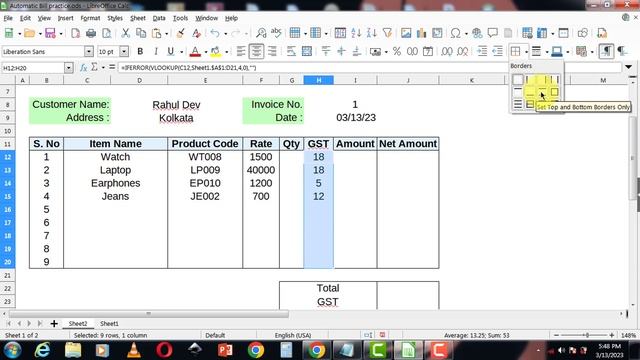This screenshot has width=640, height=360.
Task: Switch to the Sheet1 tab
Action: (109, 323)
